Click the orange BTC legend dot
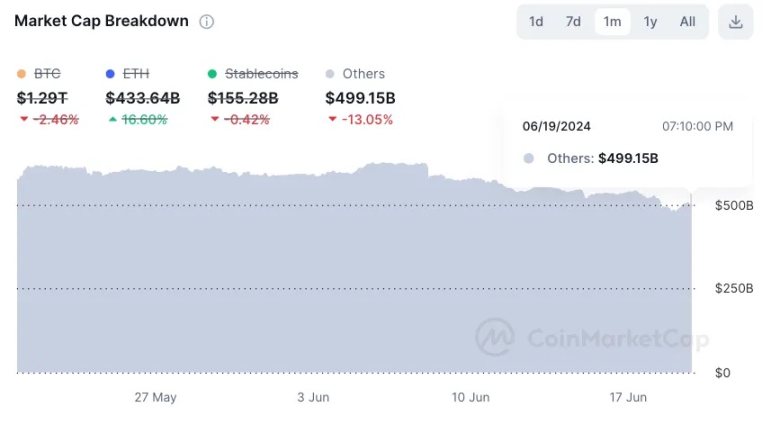Viewport: 771px width, 425px height. 22,74
